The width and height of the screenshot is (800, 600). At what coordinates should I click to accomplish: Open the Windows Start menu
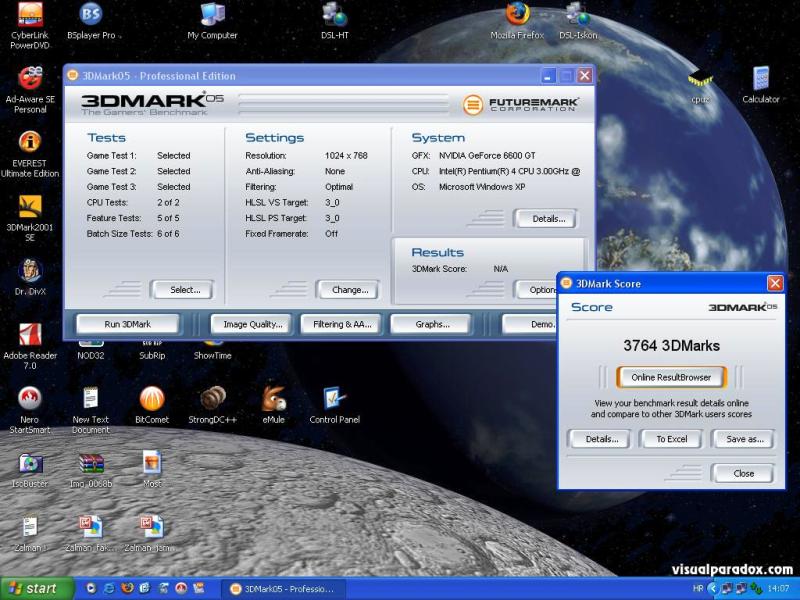click(38, 588)
